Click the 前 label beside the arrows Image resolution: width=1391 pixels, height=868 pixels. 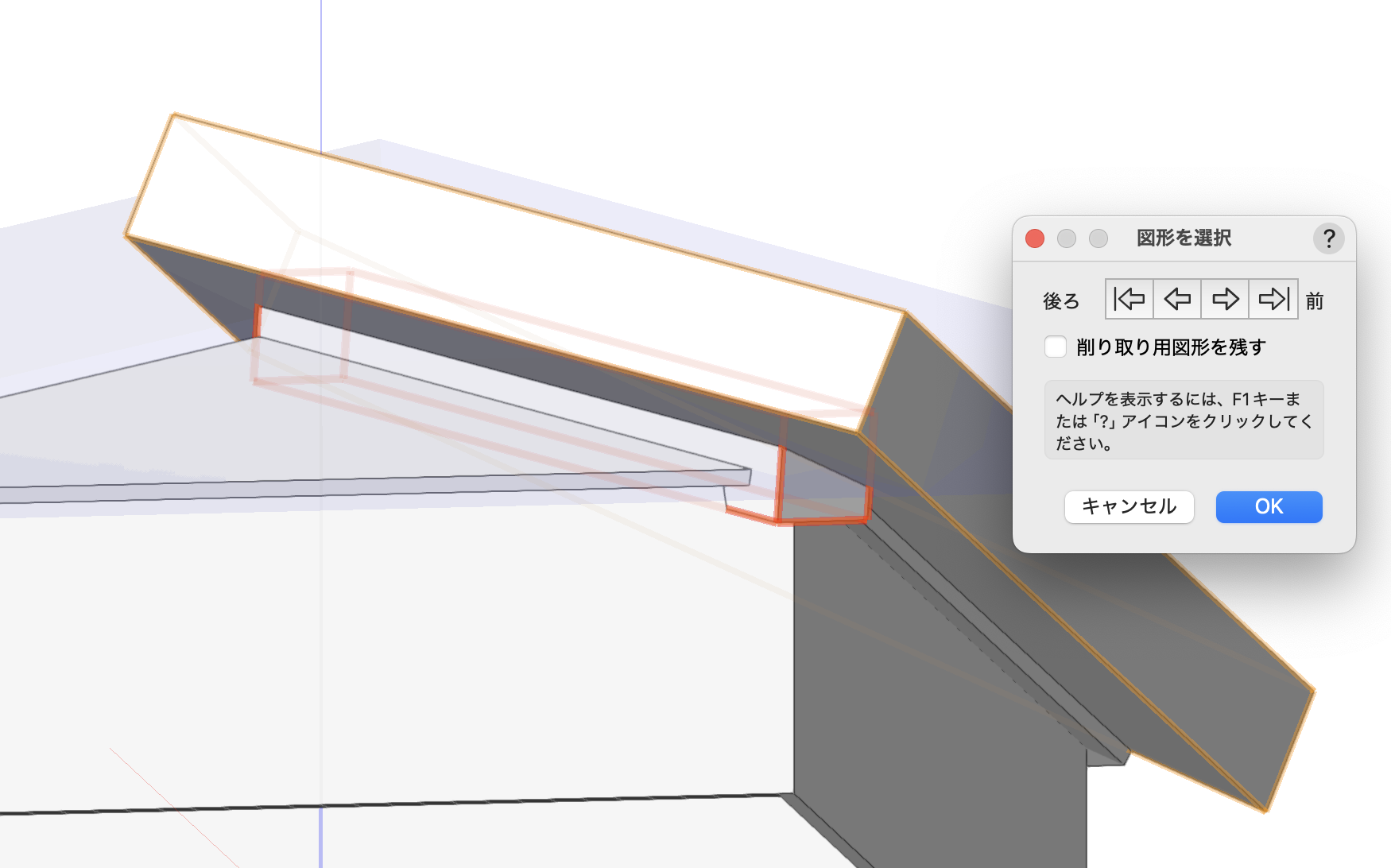pyautogui.click(x=1315, y=301)
